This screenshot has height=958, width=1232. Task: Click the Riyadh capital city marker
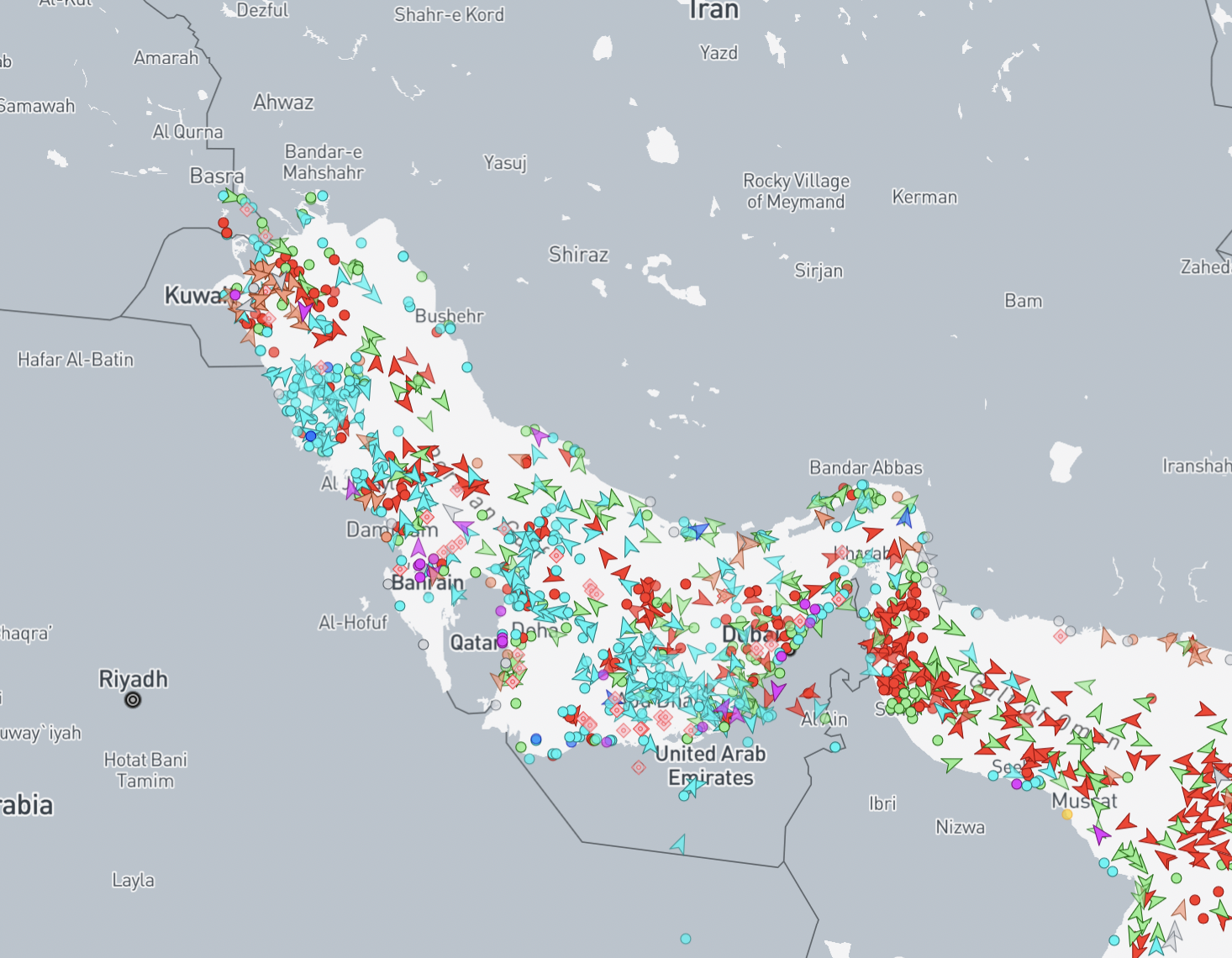[x=133, y=700]
